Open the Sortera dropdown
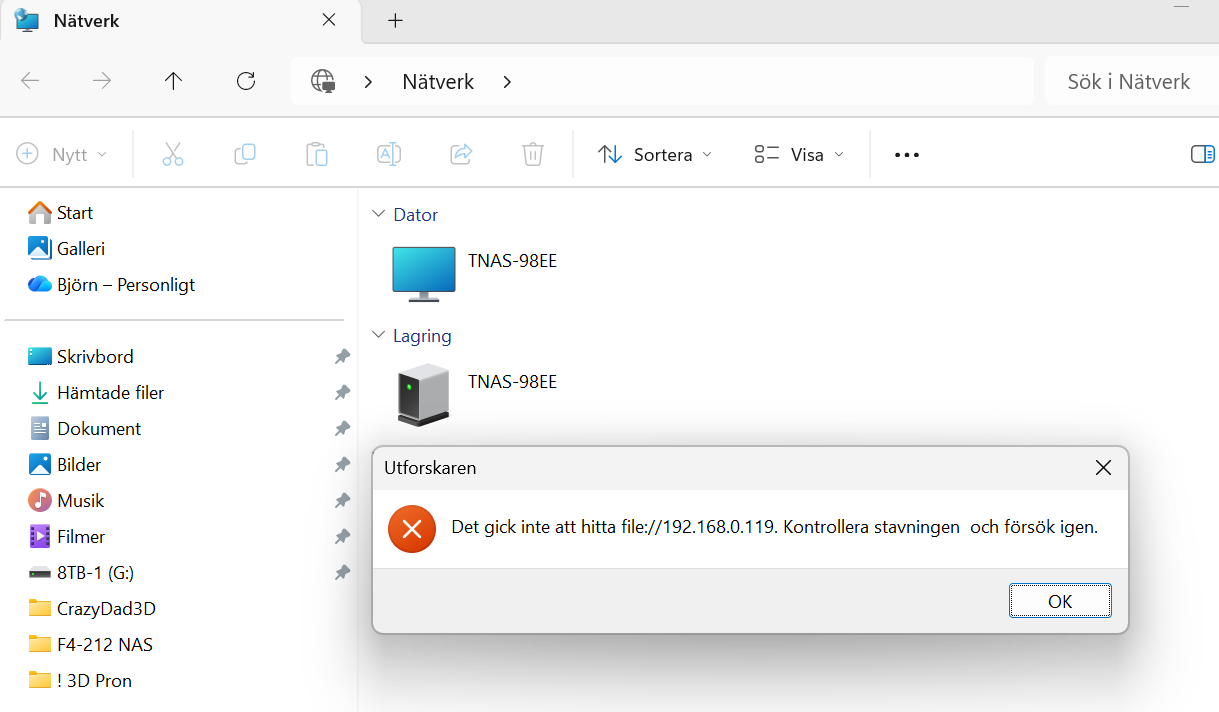Image resolution: width=1219 pixels, height=712 pixels. coord(656,154)
